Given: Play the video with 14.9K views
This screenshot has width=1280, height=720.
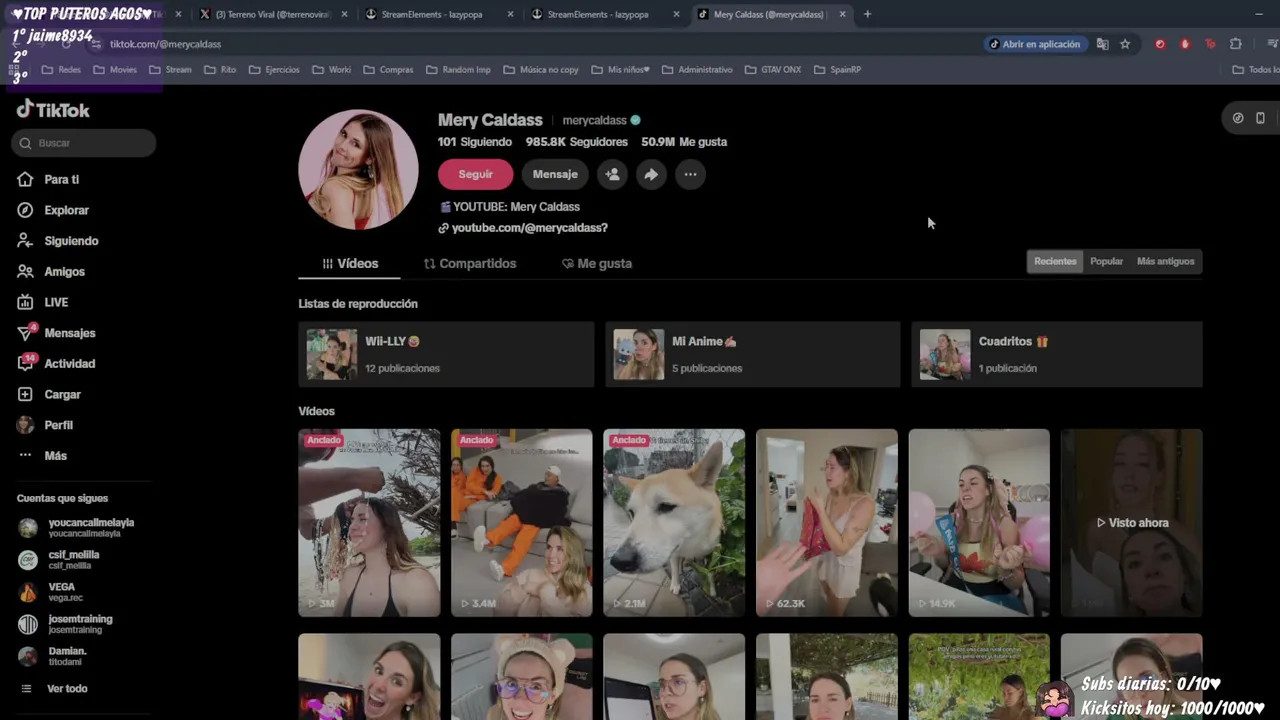Looking at the screenshot, I should point(979,523).
